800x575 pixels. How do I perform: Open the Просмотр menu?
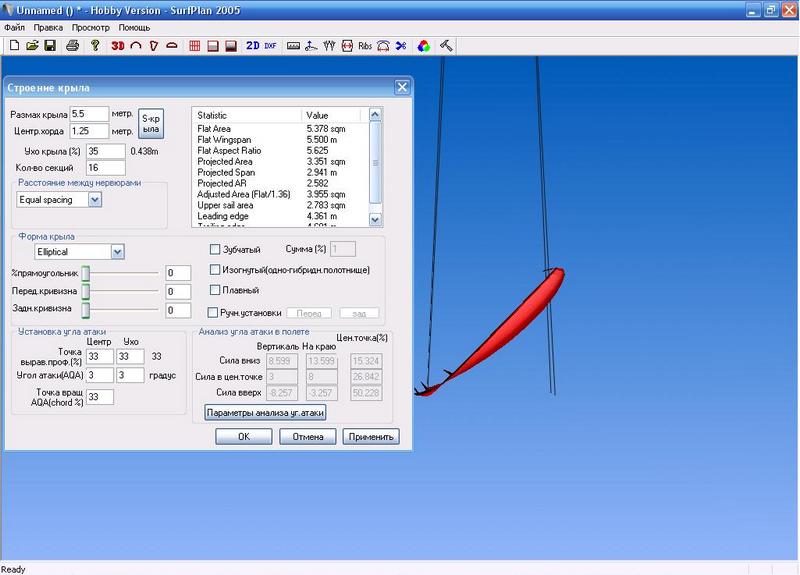point(90,28)
